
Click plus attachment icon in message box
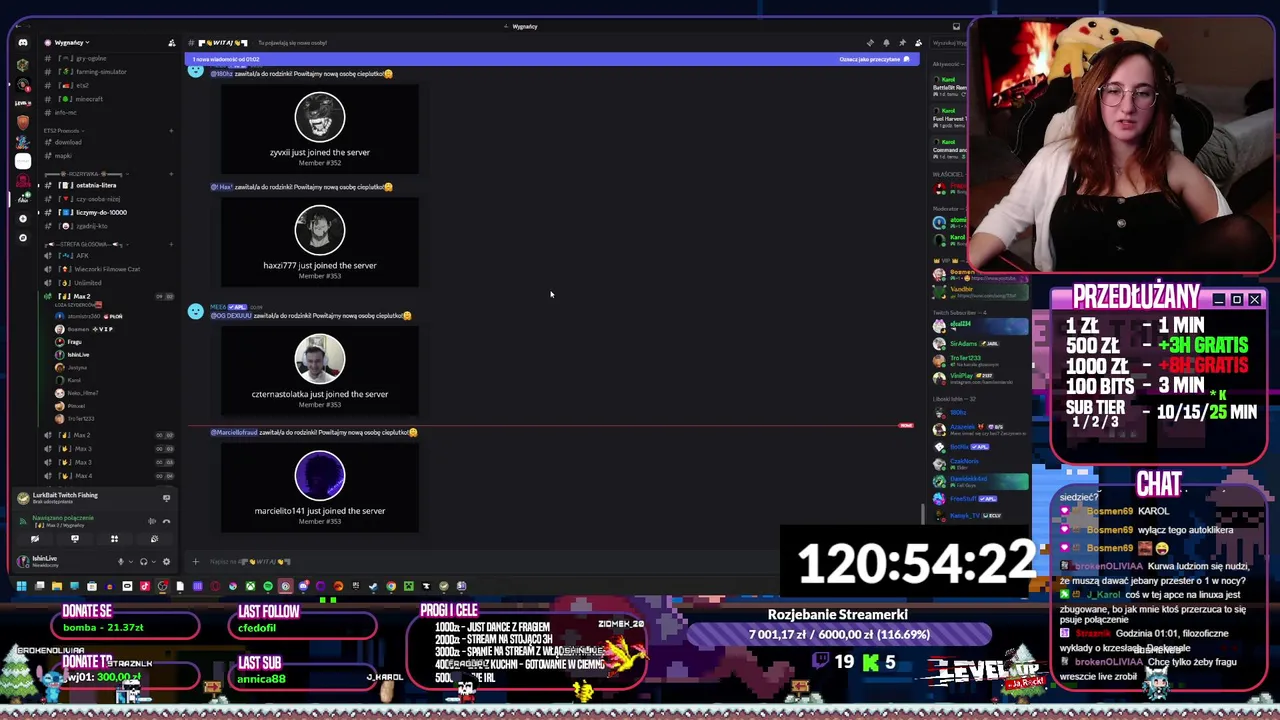tap(196, 562)
